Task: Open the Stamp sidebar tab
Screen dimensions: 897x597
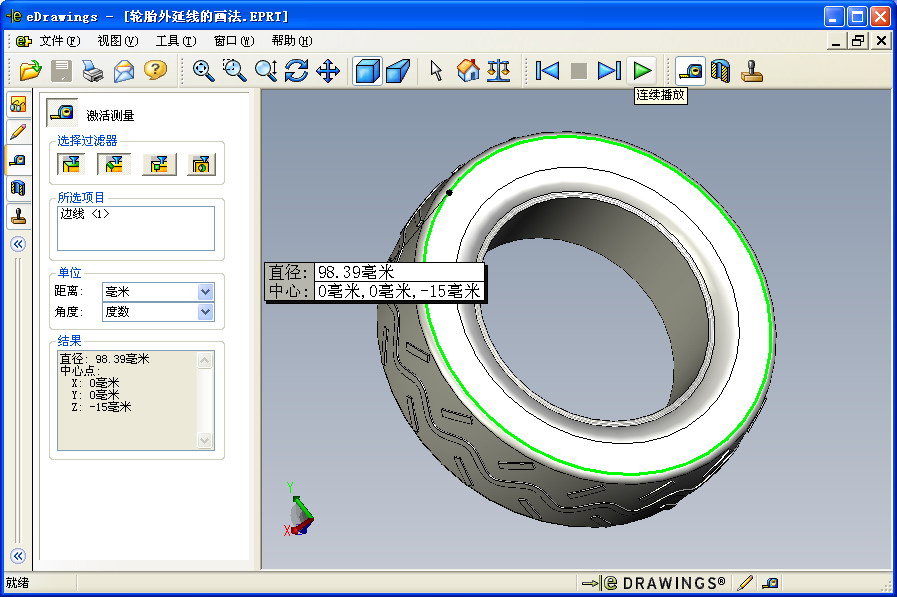Action: point(18,216)
